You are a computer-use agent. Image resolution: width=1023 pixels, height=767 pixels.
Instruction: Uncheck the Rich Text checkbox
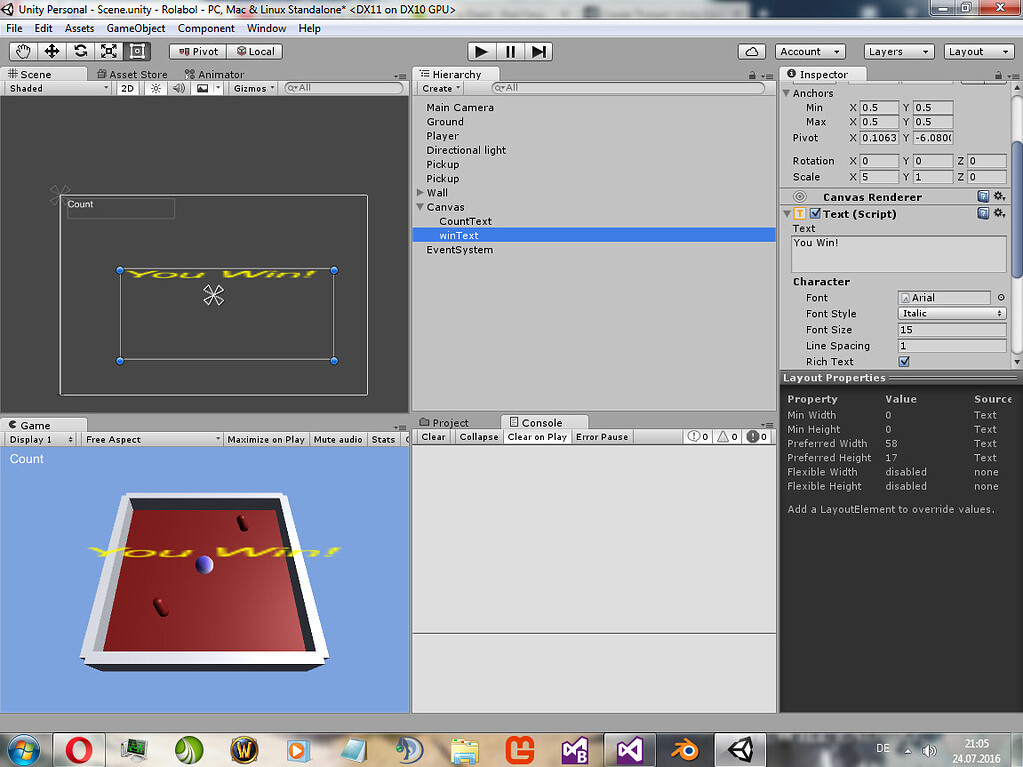point(904,361)
